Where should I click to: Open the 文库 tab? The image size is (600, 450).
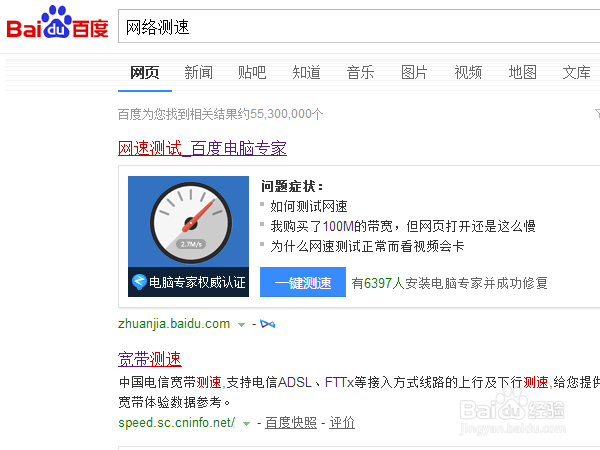(x=576, y=72)
